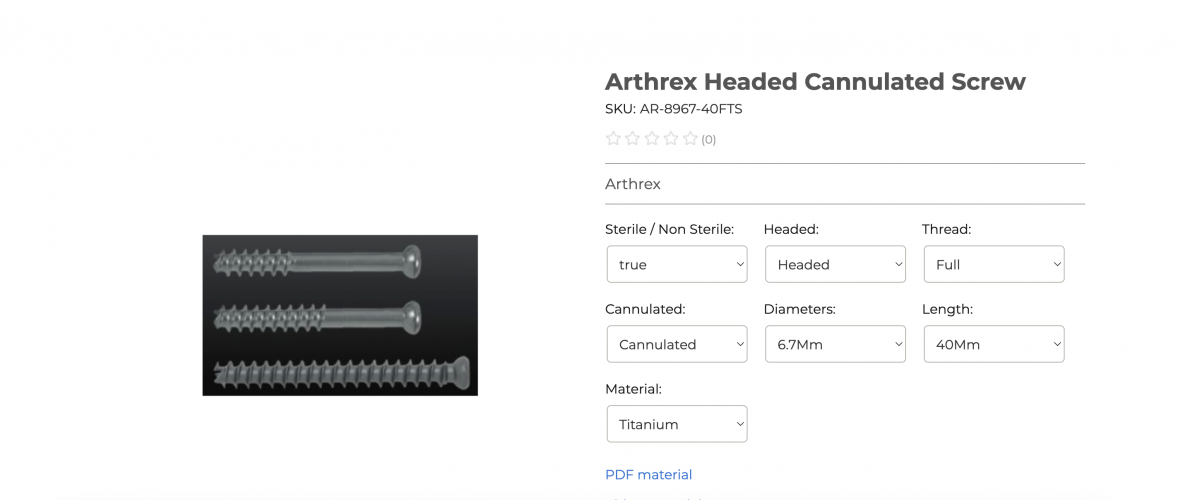1178x500 pixels.
Task: Rate the product one star
Action: click(x=614, y=139)
